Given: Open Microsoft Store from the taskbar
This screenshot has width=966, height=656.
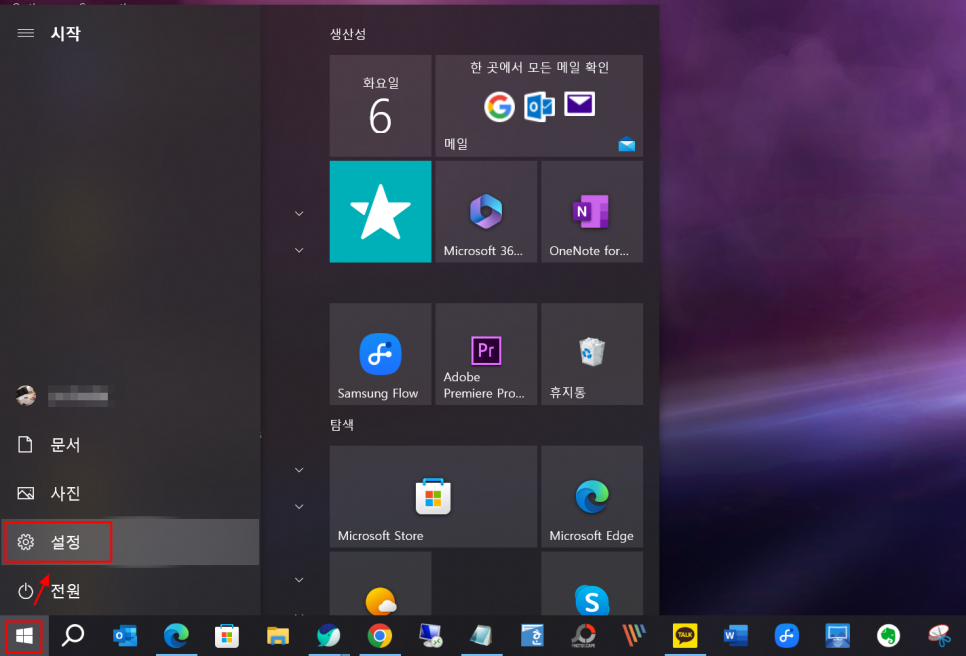Looking at the screenshot, I should click(227, 635).
